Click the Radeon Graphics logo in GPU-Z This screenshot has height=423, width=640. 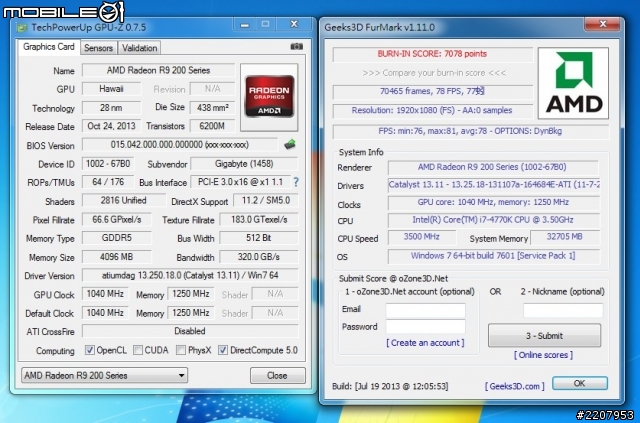[x=269, y=96]
